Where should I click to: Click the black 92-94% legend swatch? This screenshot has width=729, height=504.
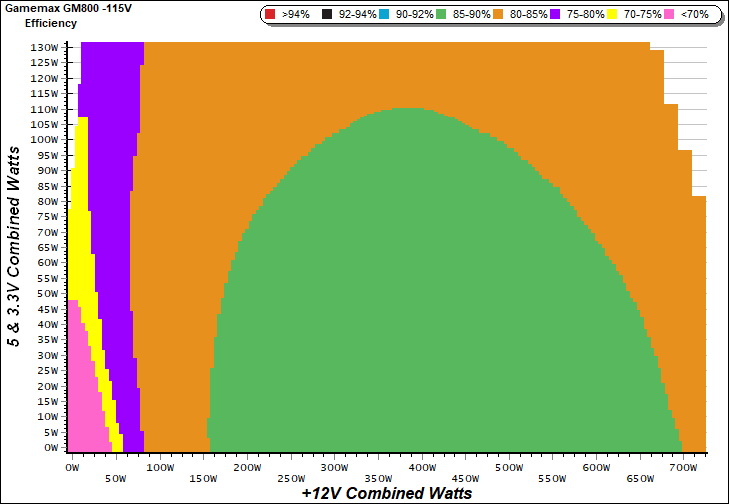327,15
